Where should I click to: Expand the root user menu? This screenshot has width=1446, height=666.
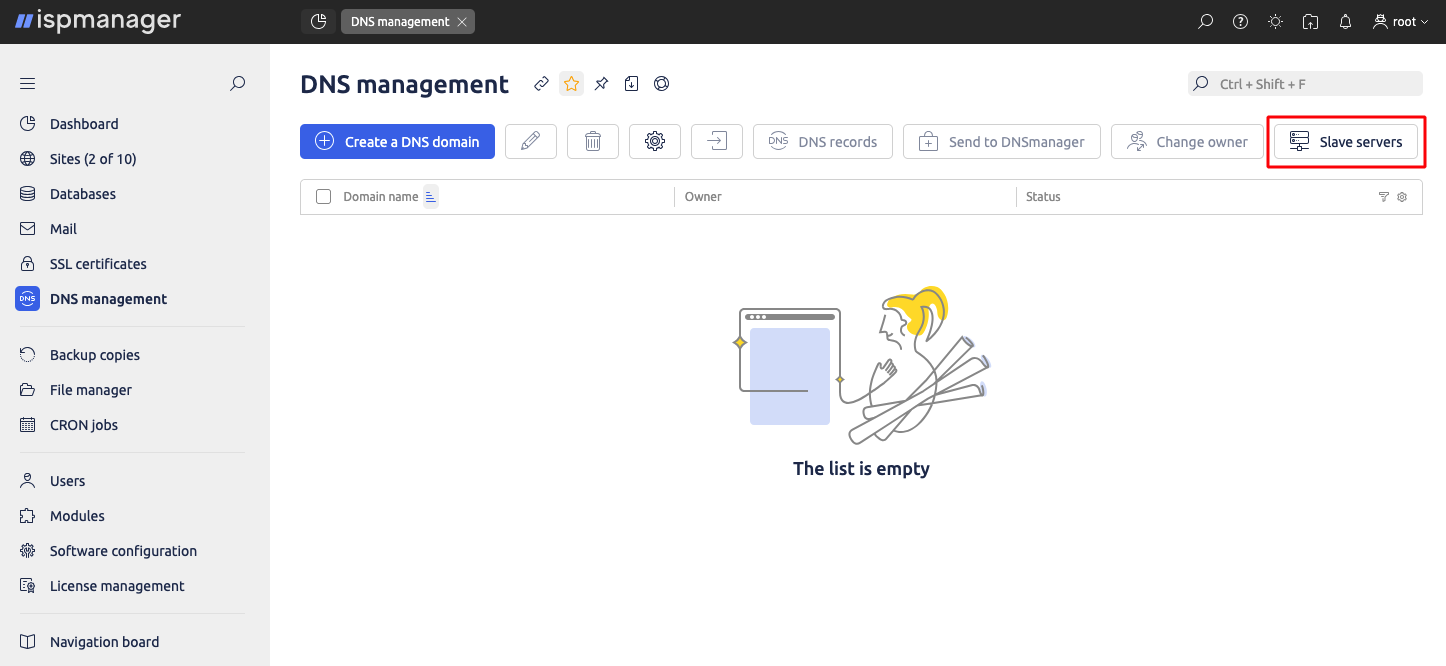pyautogui.click(x=1401, y=21)
